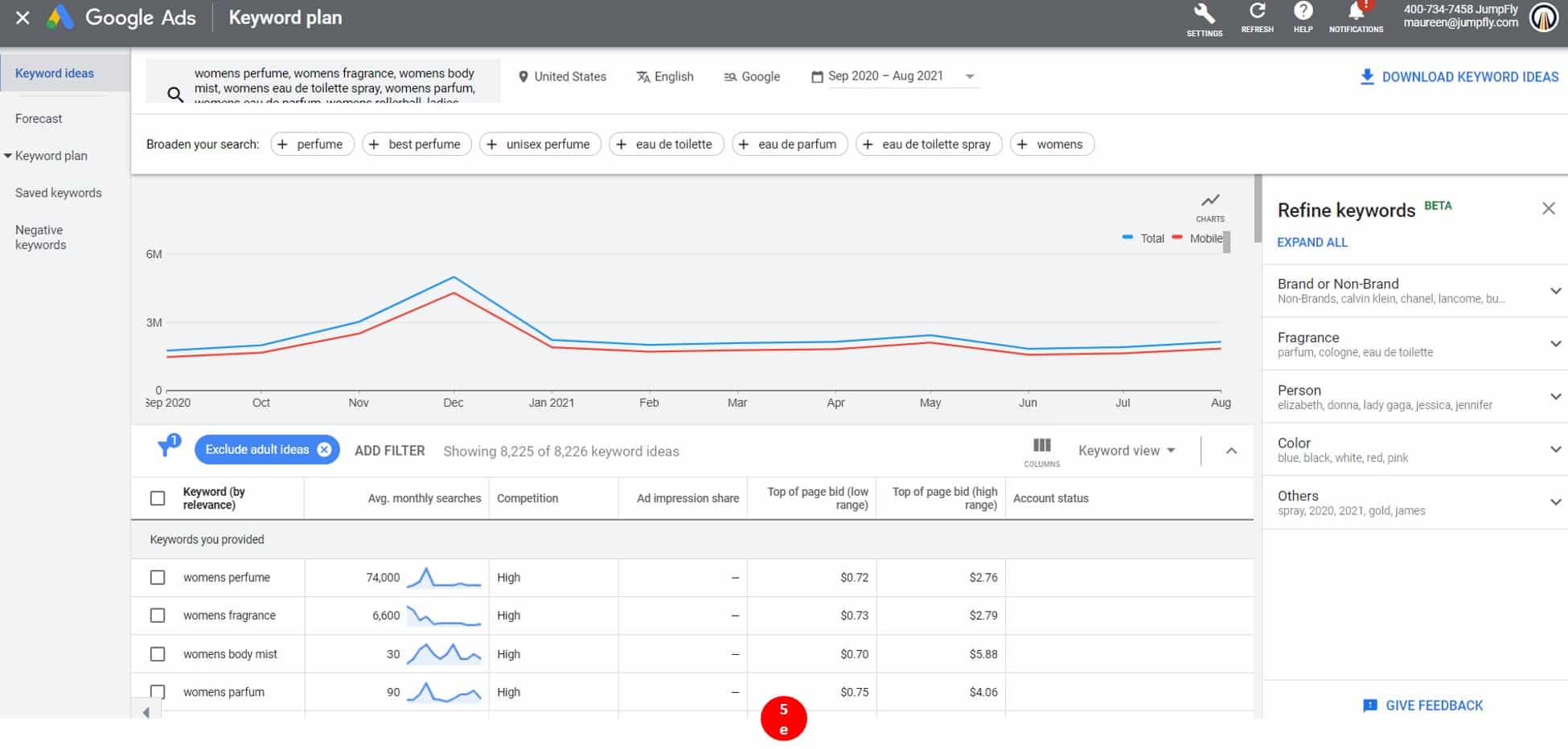Open Columns selector

(1042, 452)
